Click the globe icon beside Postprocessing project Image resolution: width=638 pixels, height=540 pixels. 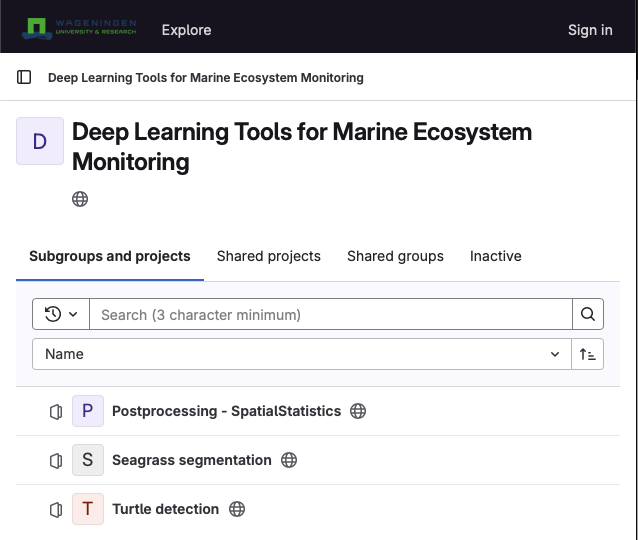click(358, 411)
